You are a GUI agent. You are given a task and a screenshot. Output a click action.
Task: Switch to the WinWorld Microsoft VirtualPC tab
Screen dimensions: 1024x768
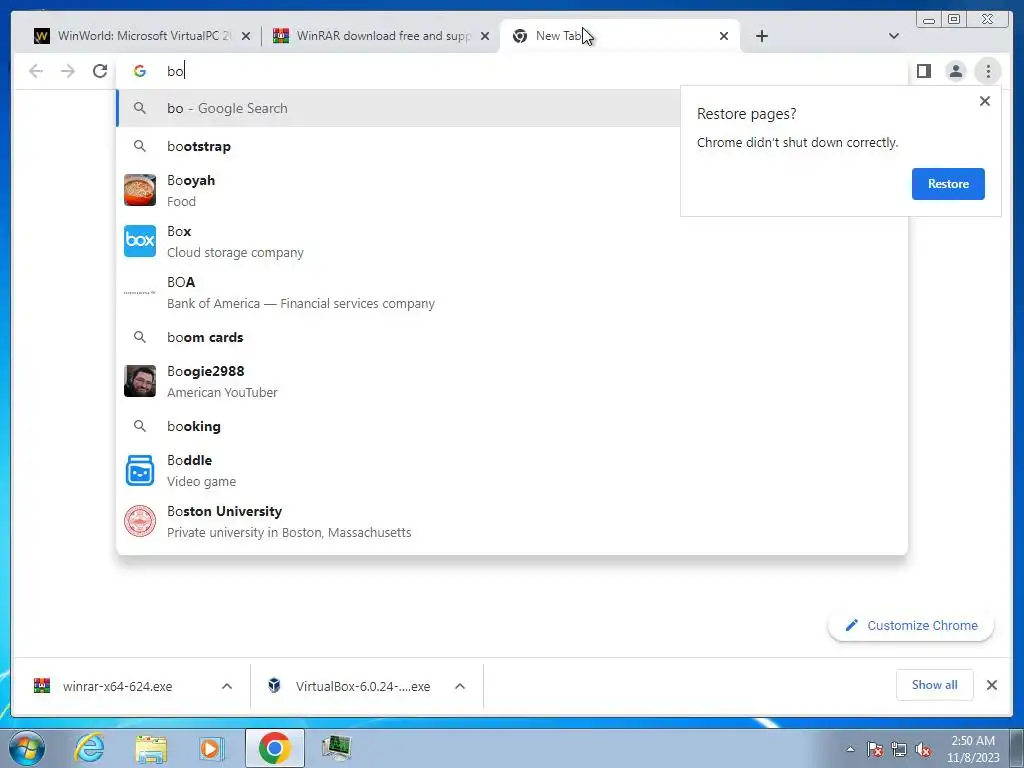coord(135,36)
